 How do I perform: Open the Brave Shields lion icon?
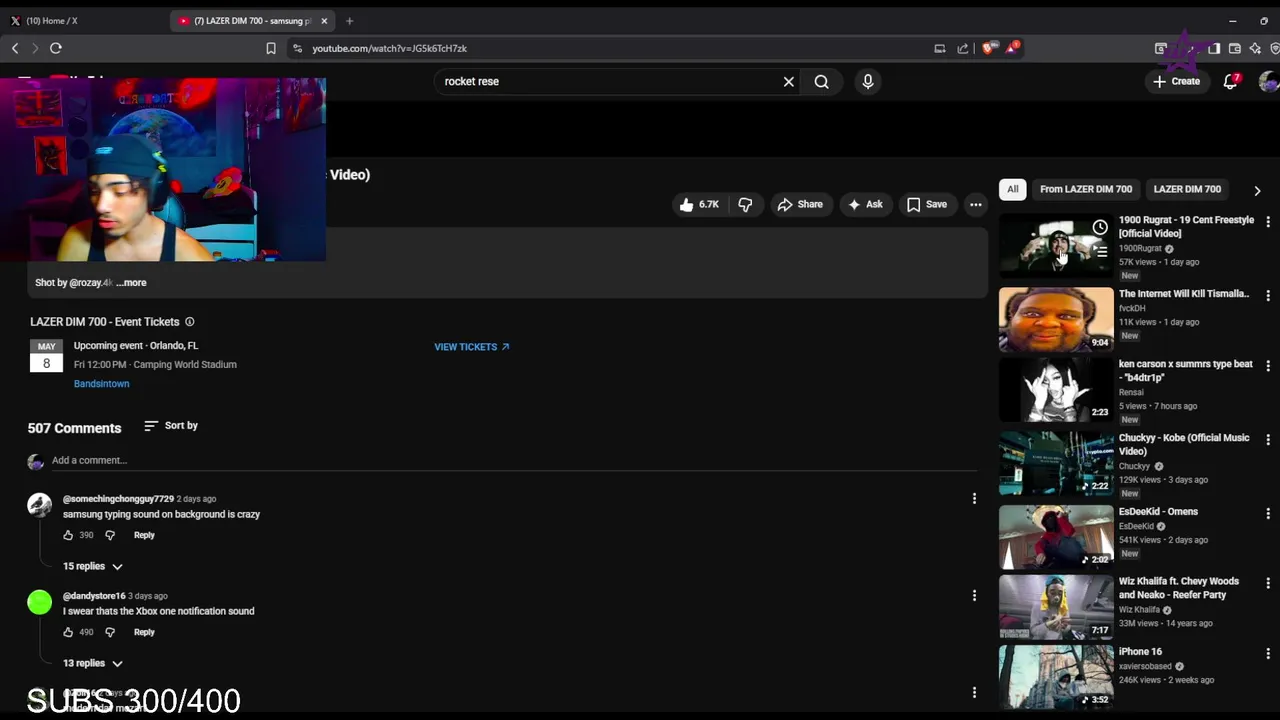pos(989,48)
